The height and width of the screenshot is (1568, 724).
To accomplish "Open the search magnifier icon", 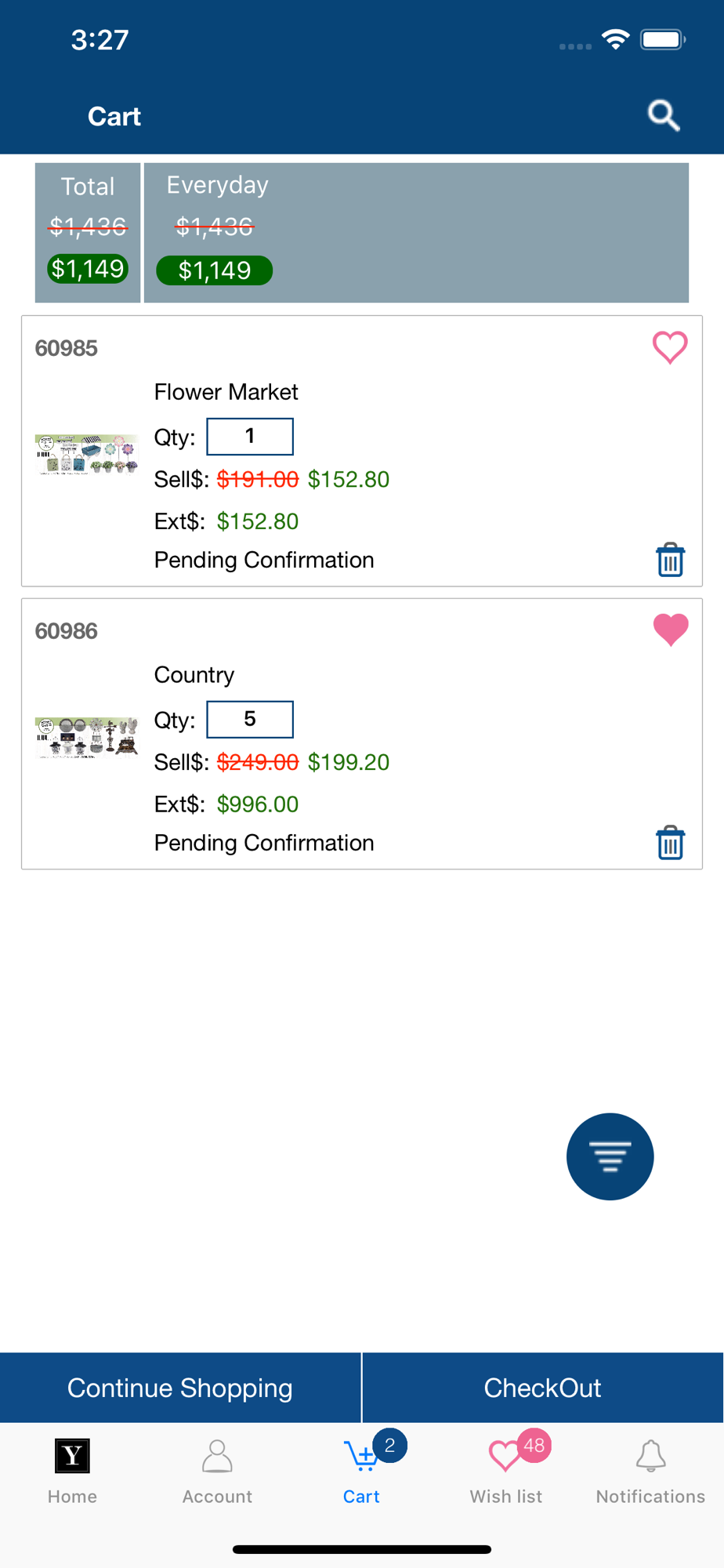I will pyautogui.click(x=663, y=116).
